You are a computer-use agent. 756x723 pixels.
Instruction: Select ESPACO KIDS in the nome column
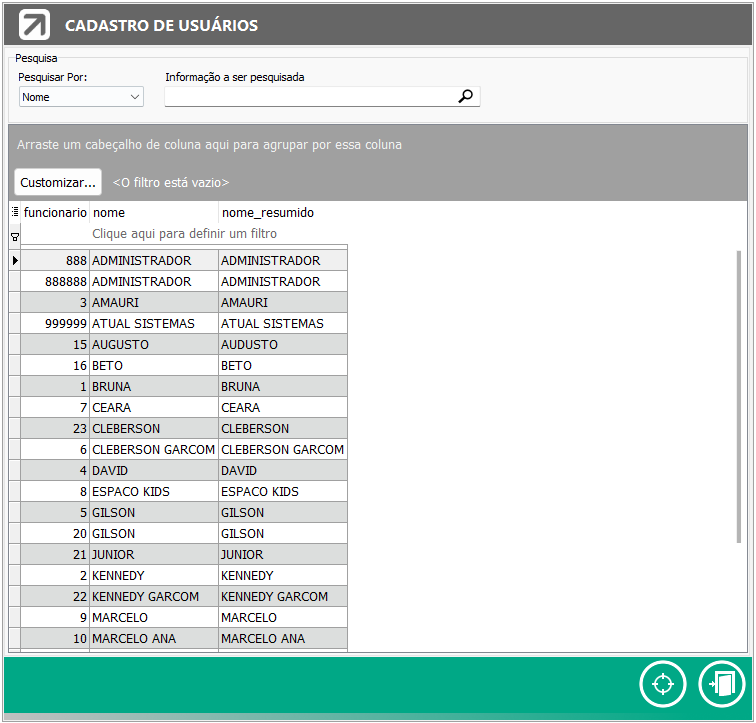tap(154, 492)
